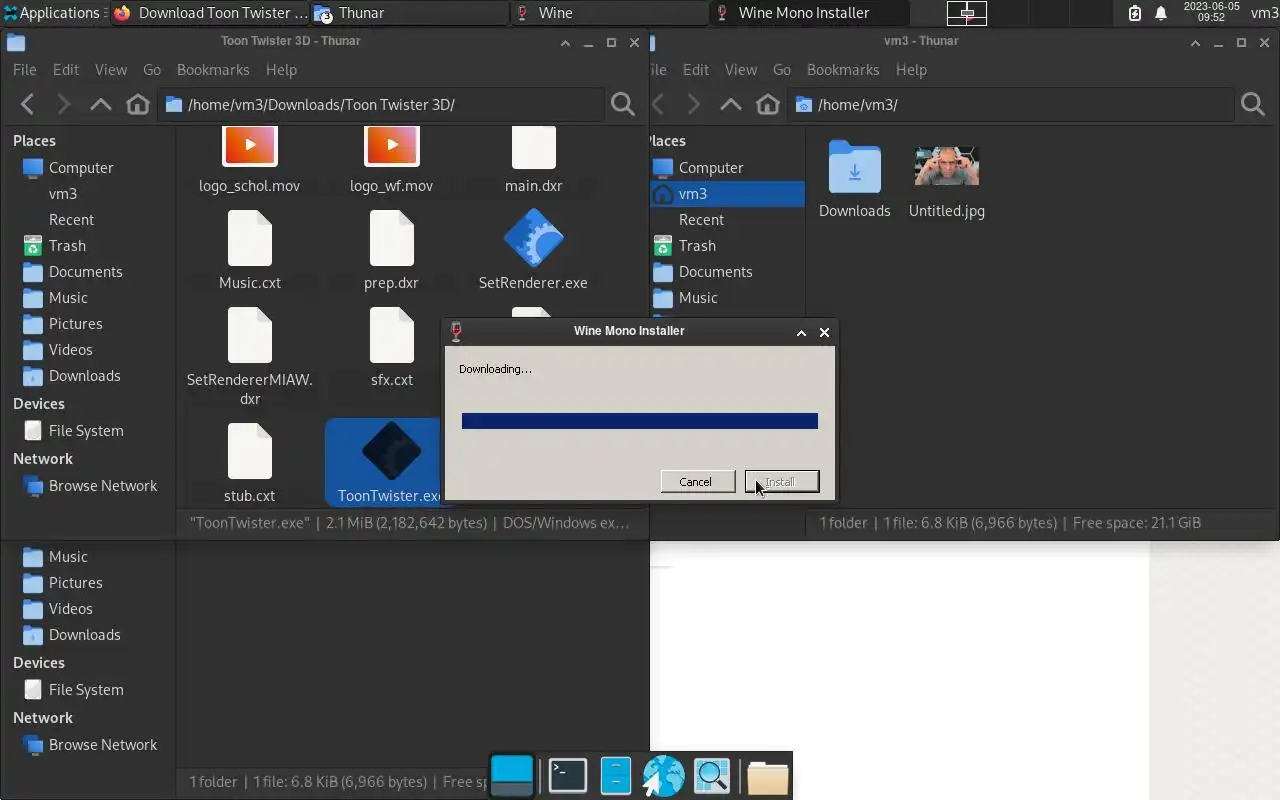Open Go menu in Toon Twister 3D window
Screen dimensions: 1280x800
(x=152, y=69)
